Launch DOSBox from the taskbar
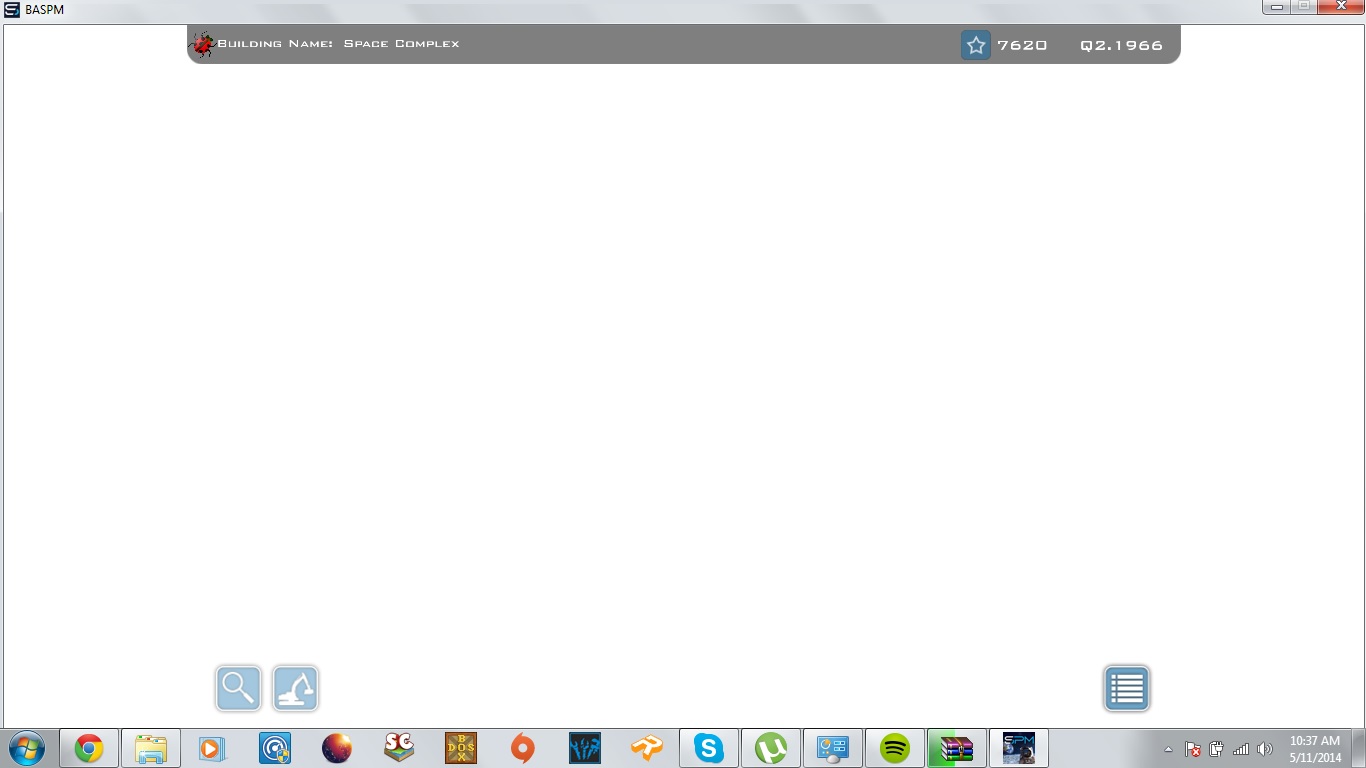Screen dimensions: 1366x768 [x=459, y=747]
